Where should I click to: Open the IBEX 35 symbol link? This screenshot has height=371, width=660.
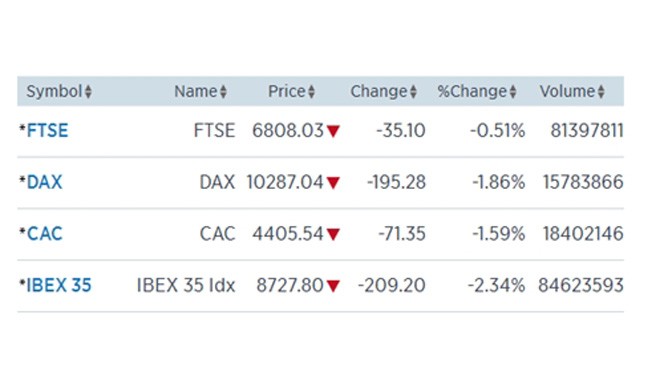[59, 286]
